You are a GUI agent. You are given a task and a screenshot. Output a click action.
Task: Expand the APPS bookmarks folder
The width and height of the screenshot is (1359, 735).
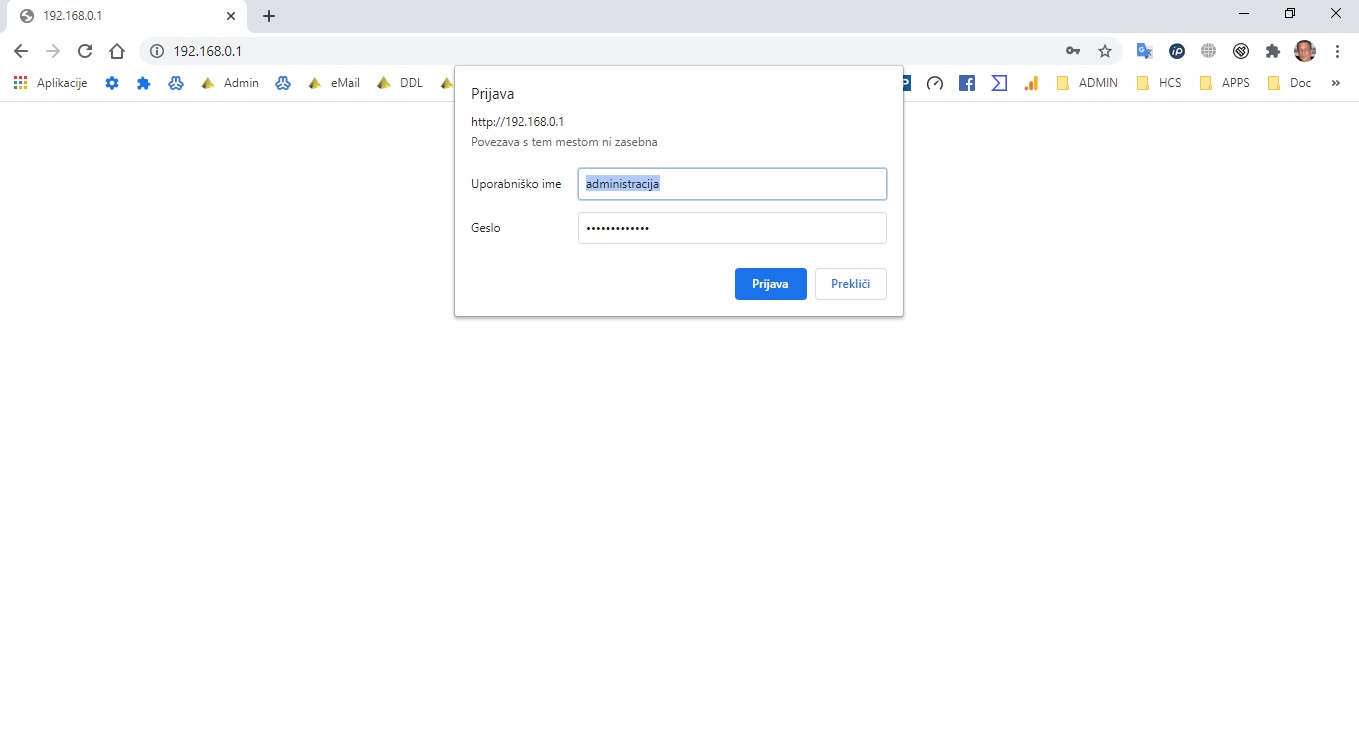pyautogui.click(x=1224, y=83)
